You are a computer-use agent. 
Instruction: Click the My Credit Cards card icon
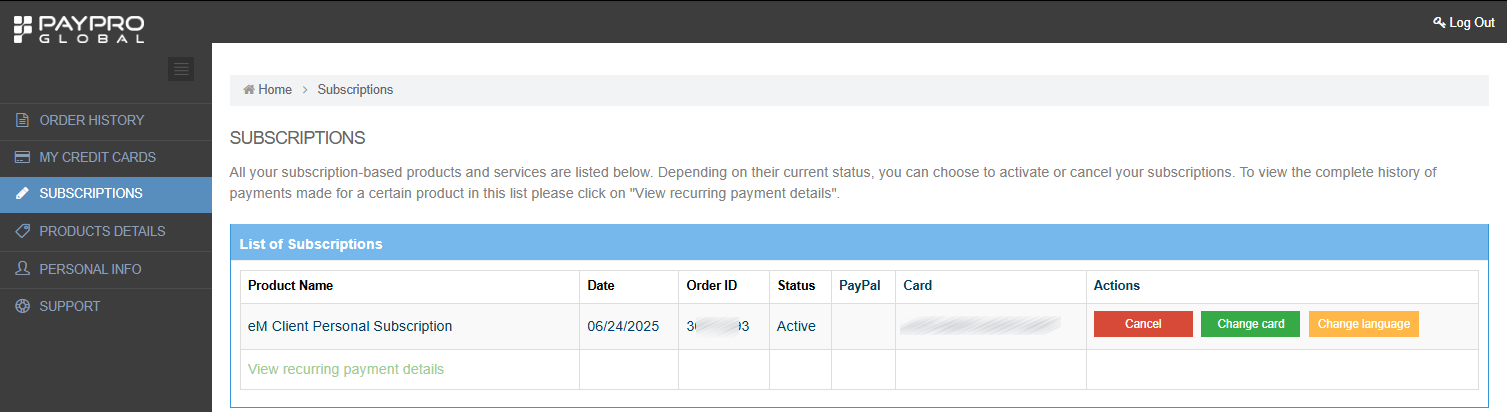pyautogui.click(x=21, y=158)
